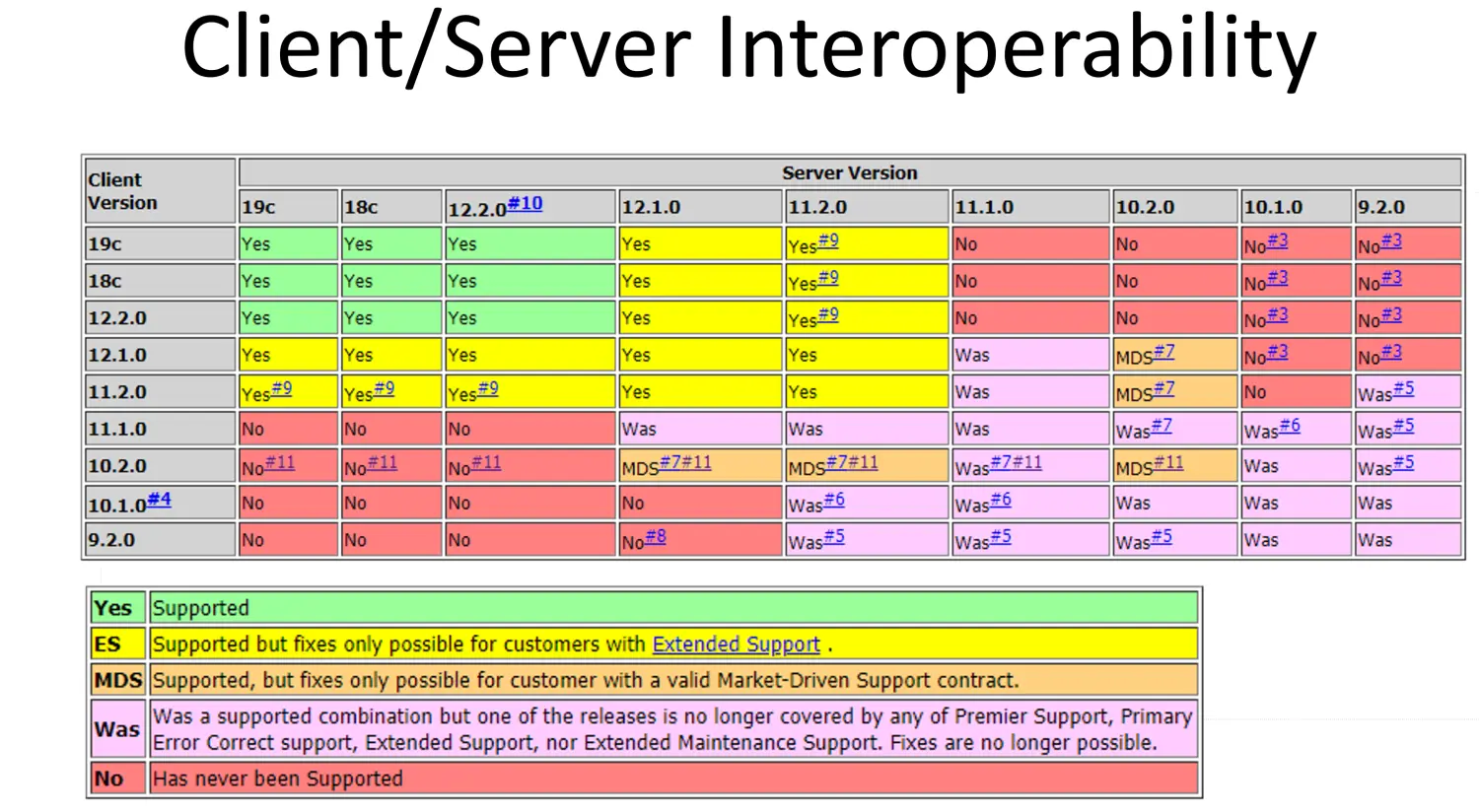Click MDS #7 footnote in client 12.1.0 row
The image size is (1479, 812).
(1163, 352)
